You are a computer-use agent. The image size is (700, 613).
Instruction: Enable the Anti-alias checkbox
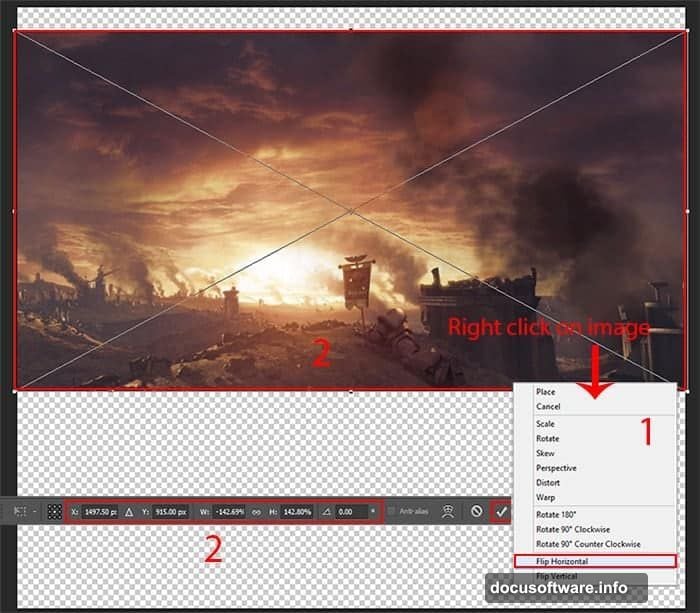391,510
